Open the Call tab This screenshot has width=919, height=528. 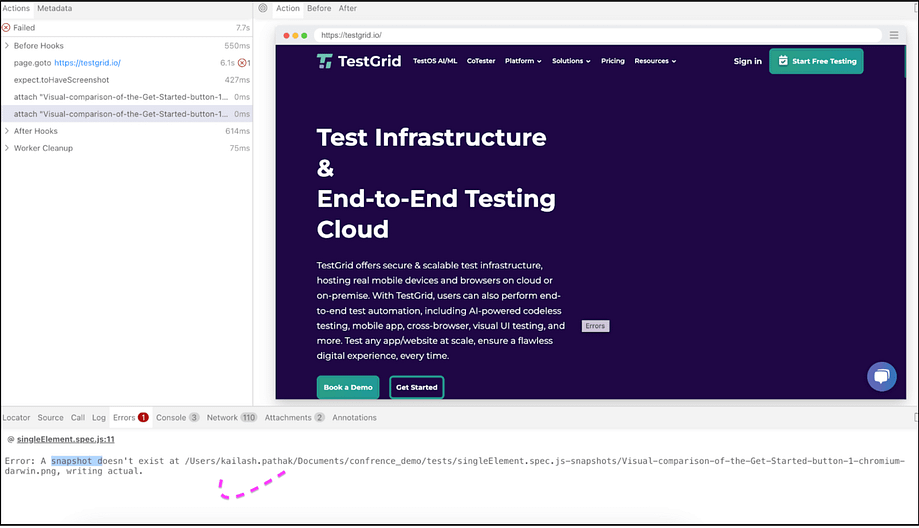coord(78,418)
